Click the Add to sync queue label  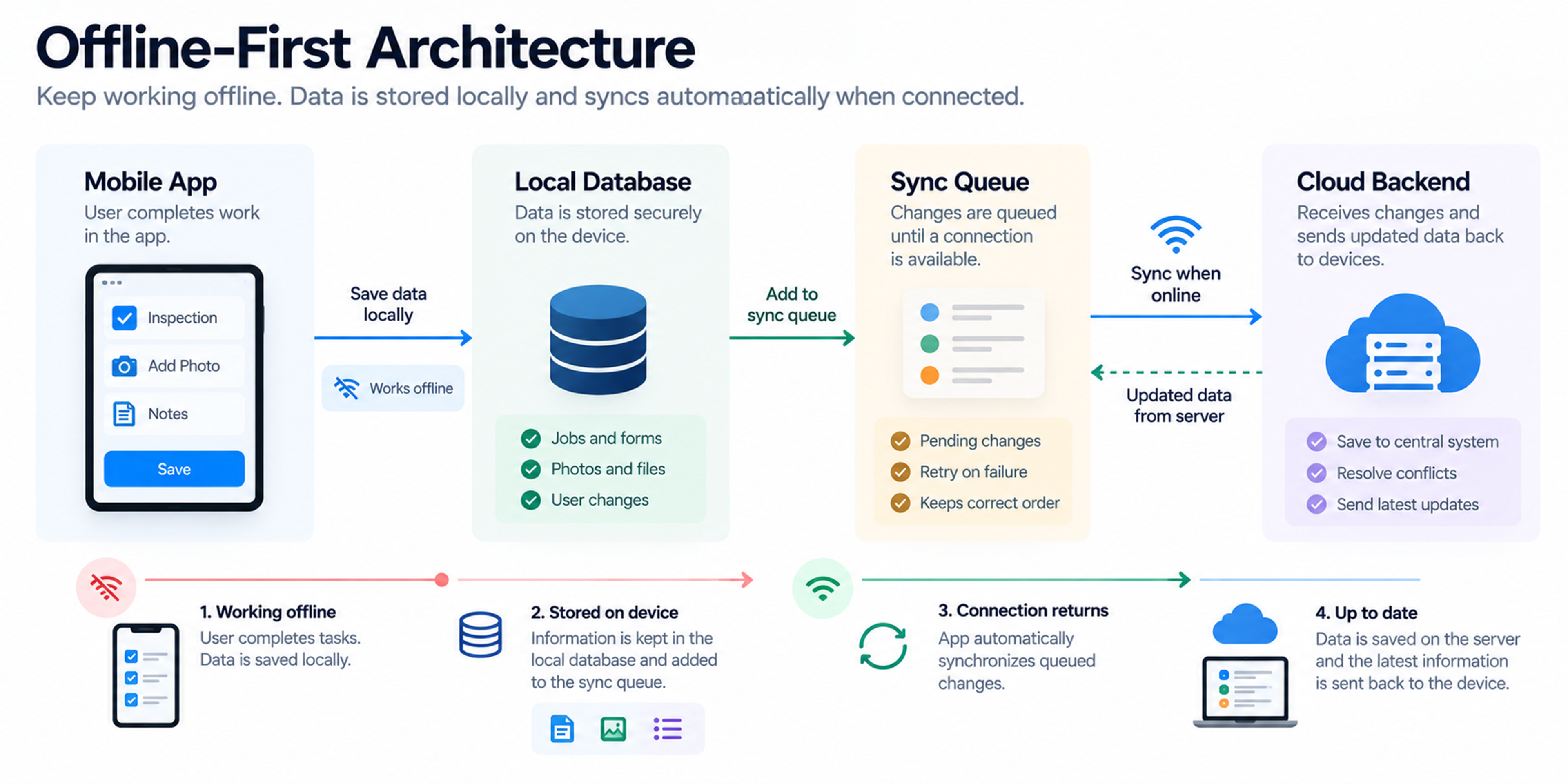(791, 304)
